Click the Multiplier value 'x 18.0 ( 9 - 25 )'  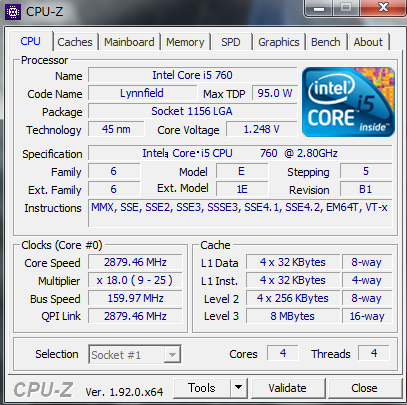[x=135, y=280]
